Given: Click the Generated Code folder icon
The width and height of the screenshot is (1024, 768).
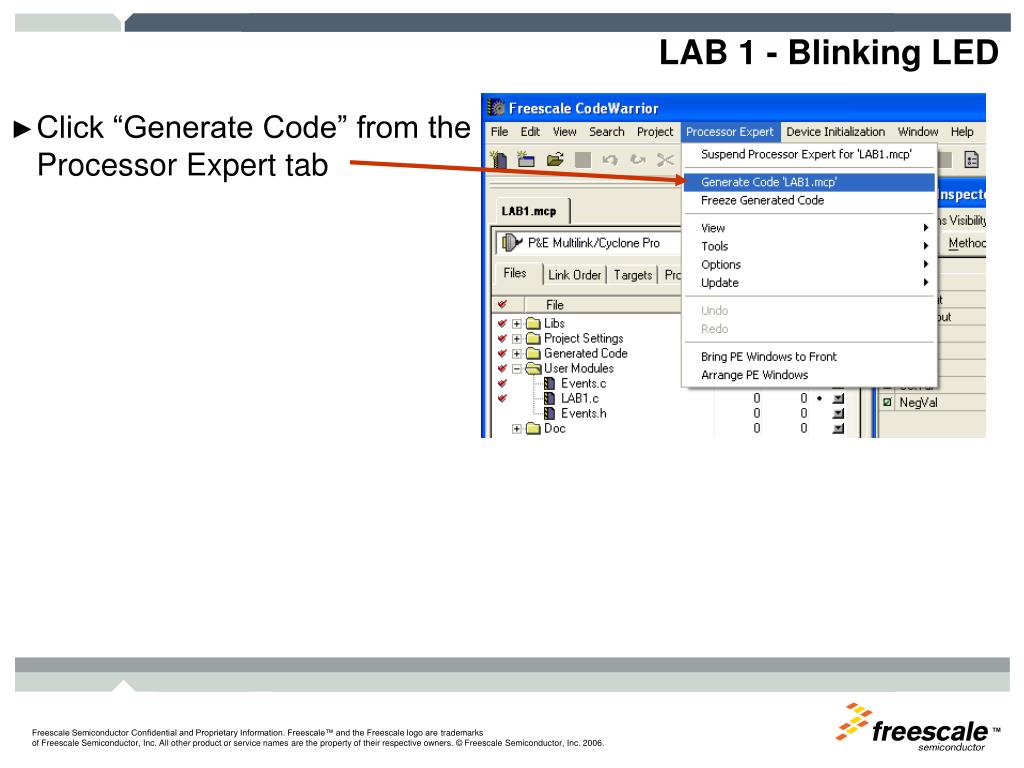Looking at the screenshot, I should [534, 353].
